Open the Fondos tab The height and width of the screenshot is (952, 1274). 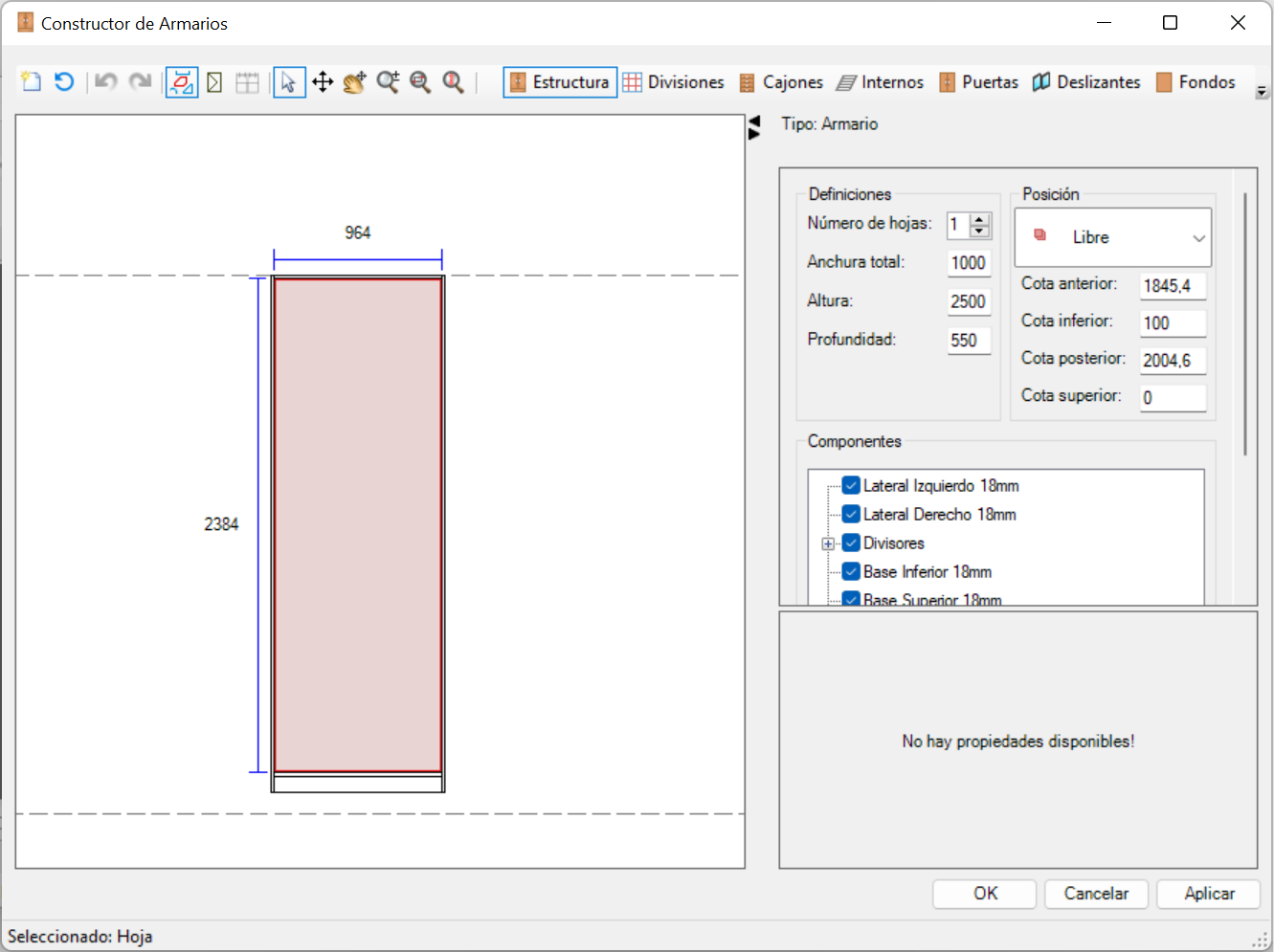pyautogui.click(x=1196, y=82)
